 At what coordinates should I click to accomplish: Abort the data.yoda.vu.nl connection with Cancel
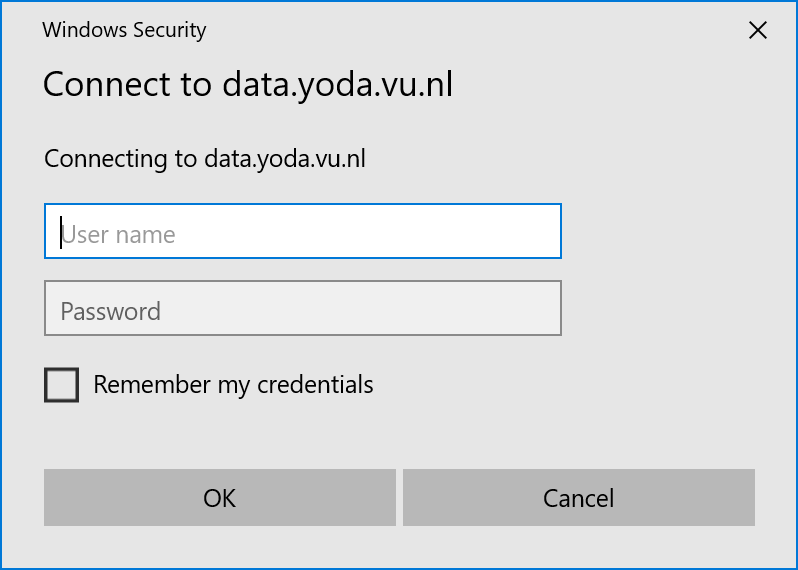tap(578, 498)
